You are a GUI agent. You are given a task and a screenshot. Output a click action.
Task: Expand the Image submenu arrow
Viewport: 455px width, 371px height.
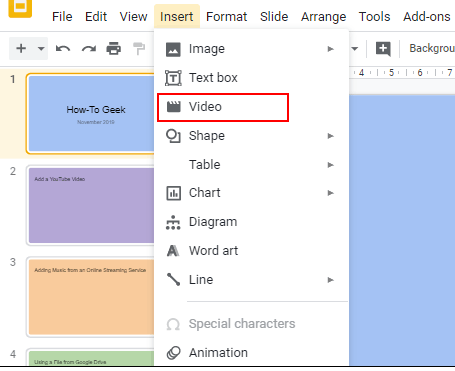[x=330, y=49]
